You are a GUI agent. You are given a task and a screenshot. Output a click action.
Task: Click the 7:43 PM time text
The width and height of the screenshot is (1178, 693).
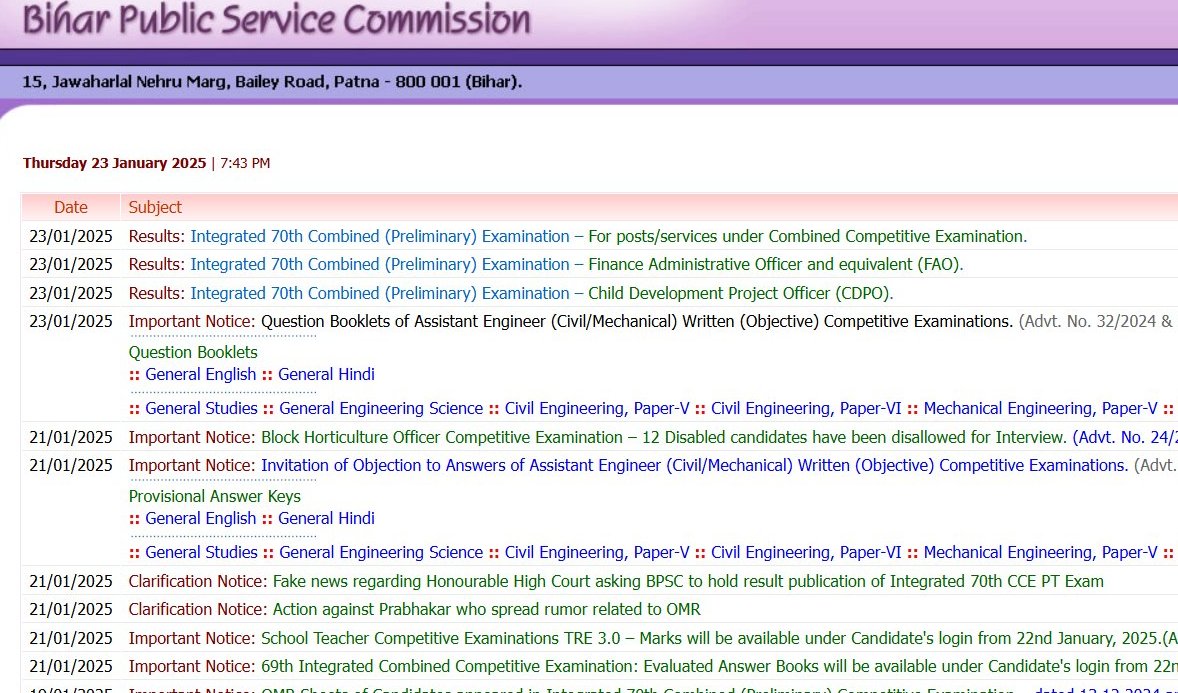click(x=245, y=163)
